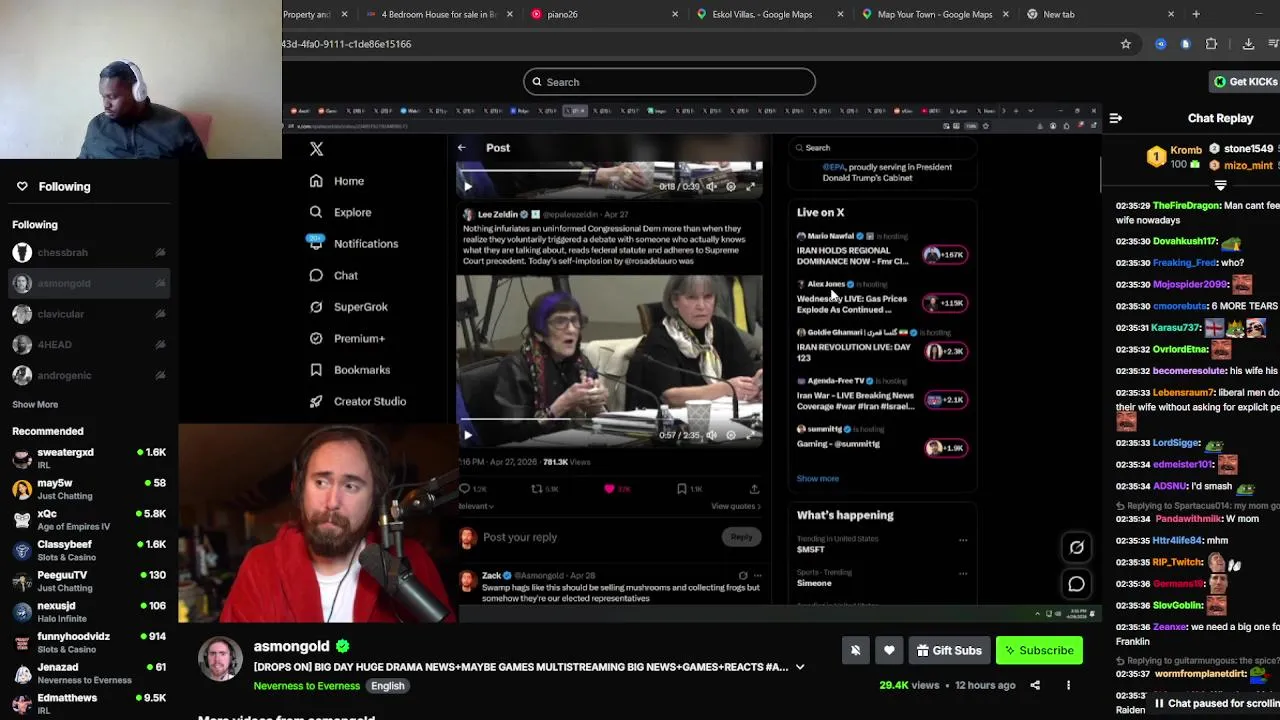The height and width of the screenshot is (720, 1280).
Task: Toggle asmongold notifications with the bell icon
Action: tap(855, 651)
